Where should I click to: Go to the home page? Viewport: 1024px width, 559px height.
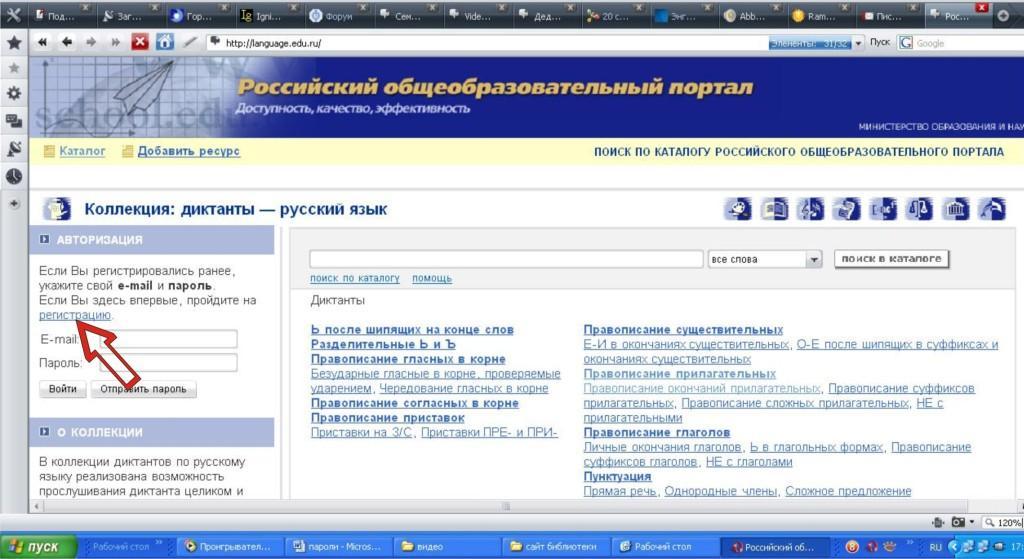[165, 42]
